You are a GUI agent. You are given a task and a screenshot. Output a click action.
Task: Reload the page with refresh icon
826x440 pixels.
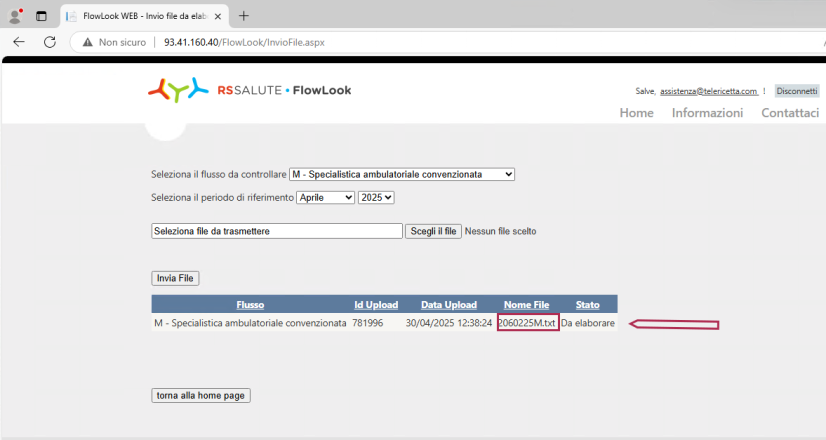[49, 42]
